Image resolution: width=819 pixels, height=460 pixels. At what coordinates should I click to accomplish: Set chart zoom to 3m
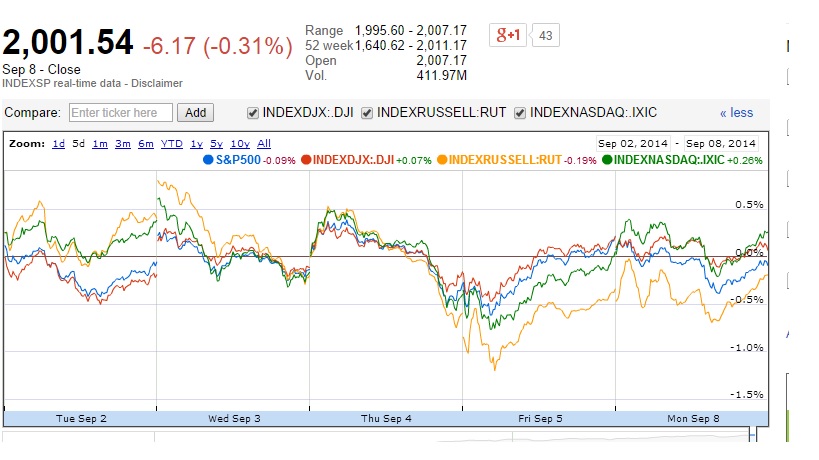pos(123,144)
